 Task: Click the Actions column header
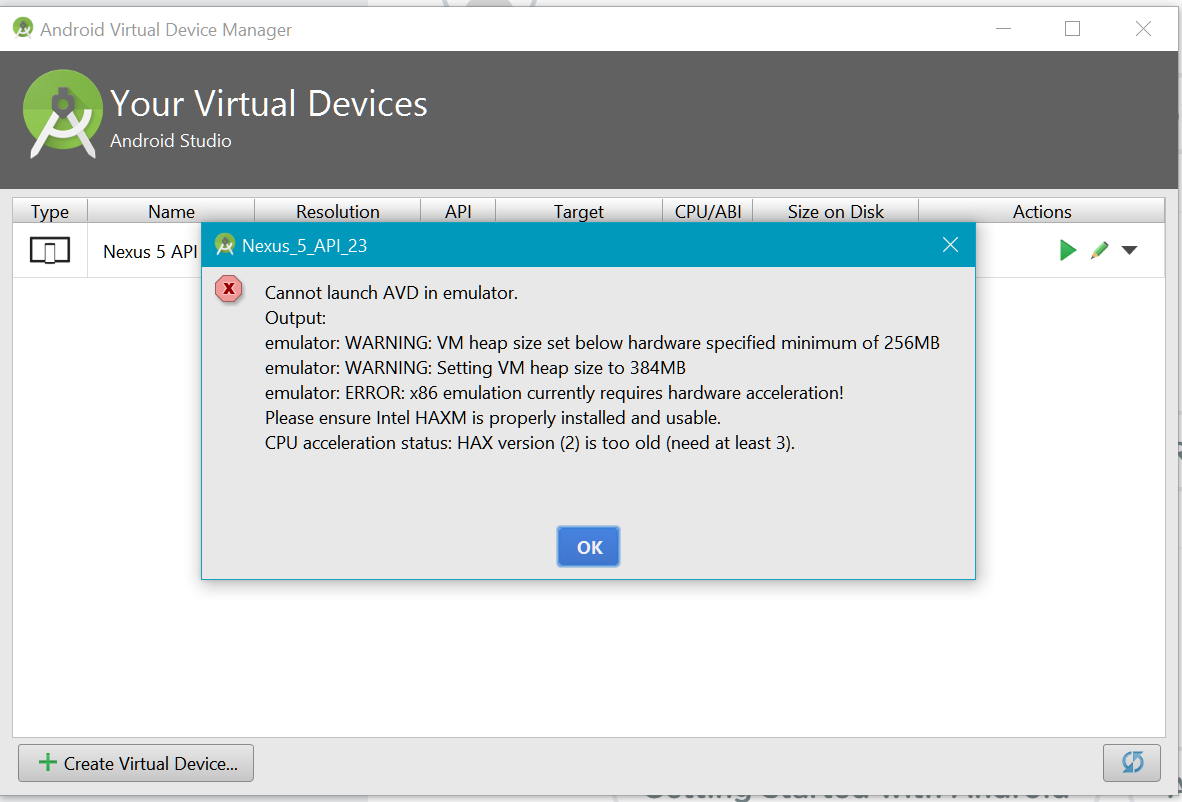[1042, 211]
